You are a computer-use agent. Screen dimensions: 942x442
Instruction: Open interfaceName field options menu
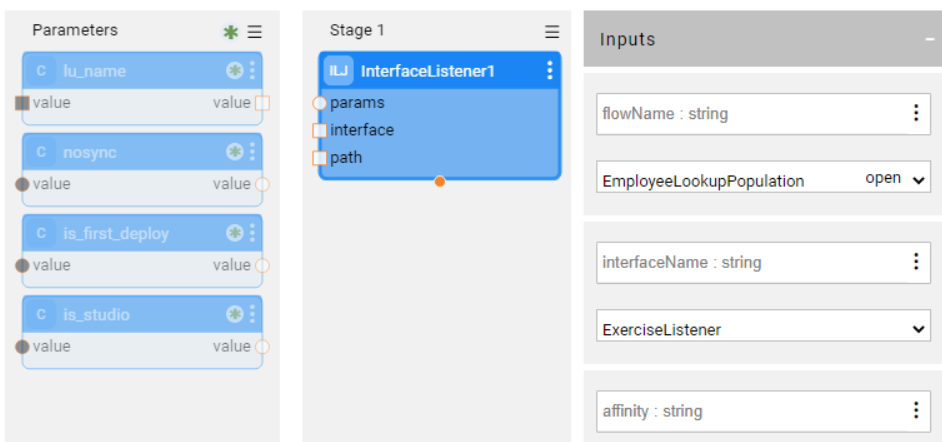(x=915, y=262)
